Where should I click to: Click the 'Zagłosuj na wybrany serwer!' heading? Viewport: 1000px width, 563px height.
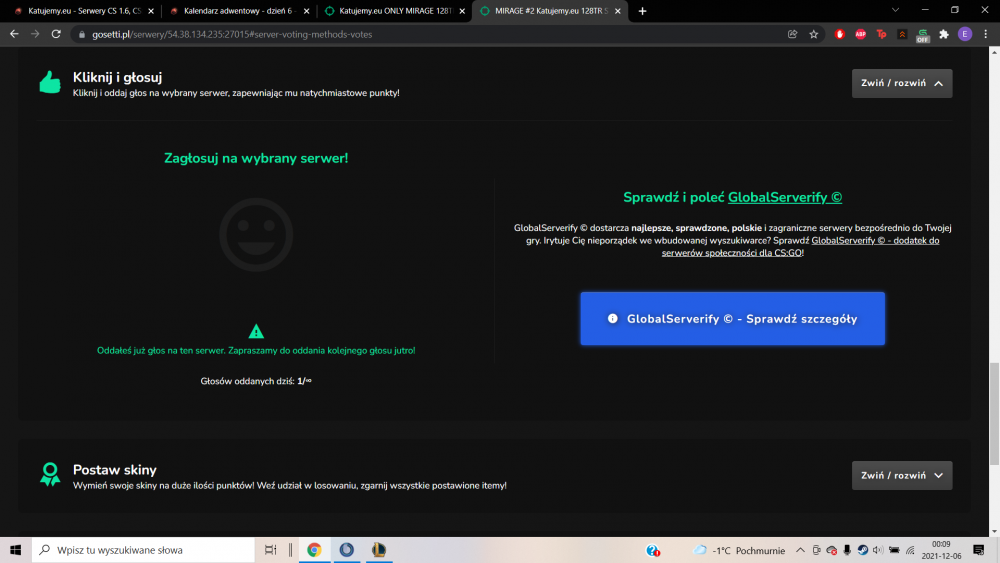tap(256, 158)
